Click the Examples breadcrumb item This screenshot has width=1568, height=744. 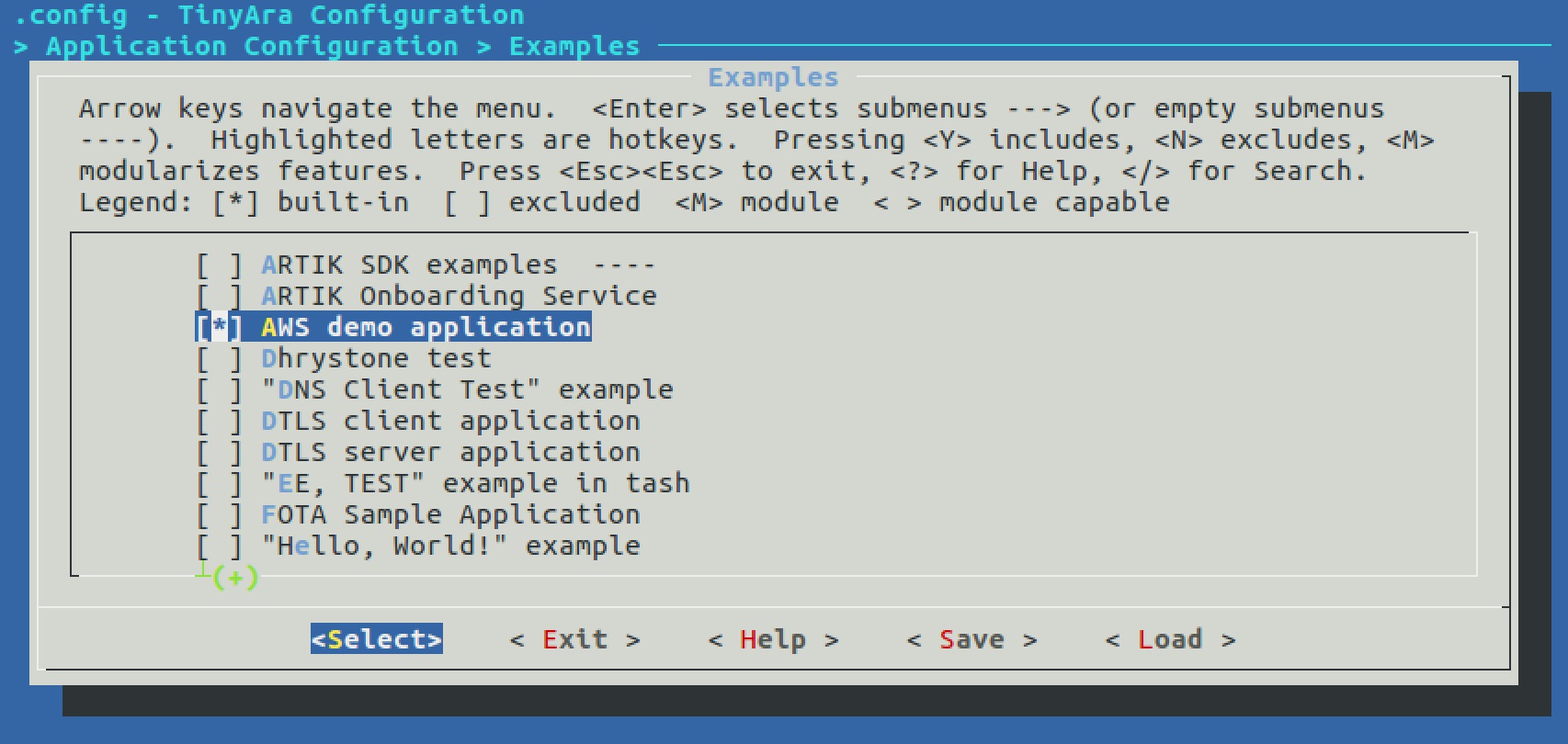(574, 46)
